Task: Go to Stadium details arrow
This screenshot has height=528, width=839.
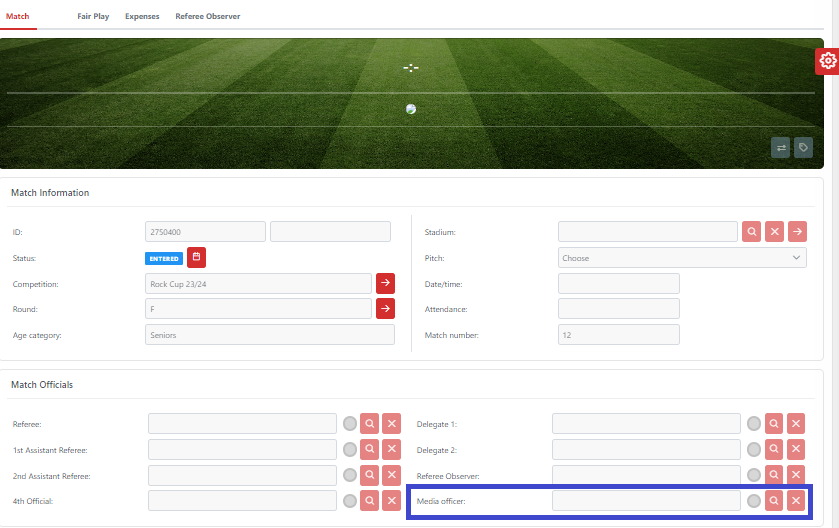Action: (x=797, y=232)
